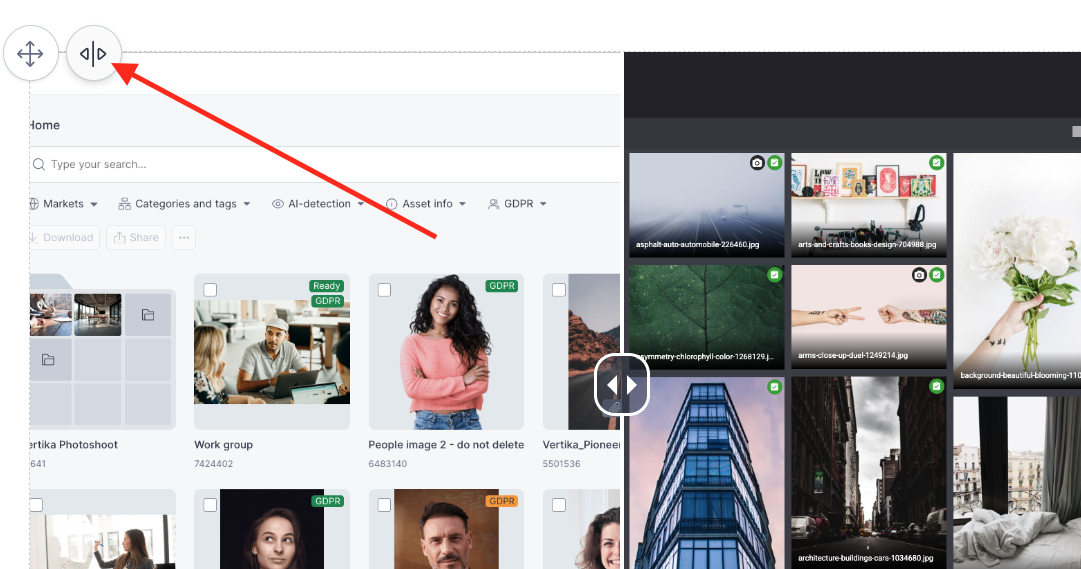Click GDPR badge on black-background portrait
The image size is (1081, 569).
pyautogui.click(x=327, y=501)
